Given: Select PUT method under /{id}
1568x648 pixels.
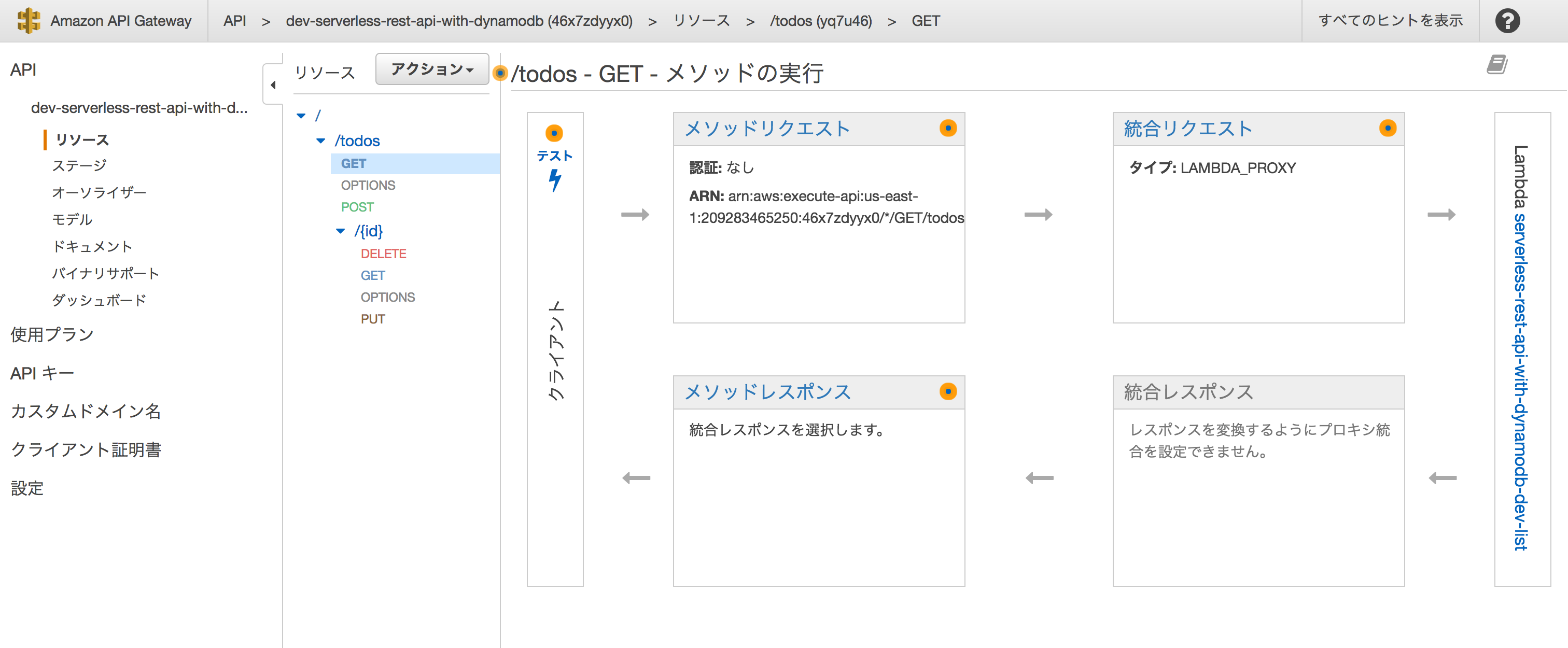Looking at the screenshot, I should pyautogui.click(x=372, y=319).
